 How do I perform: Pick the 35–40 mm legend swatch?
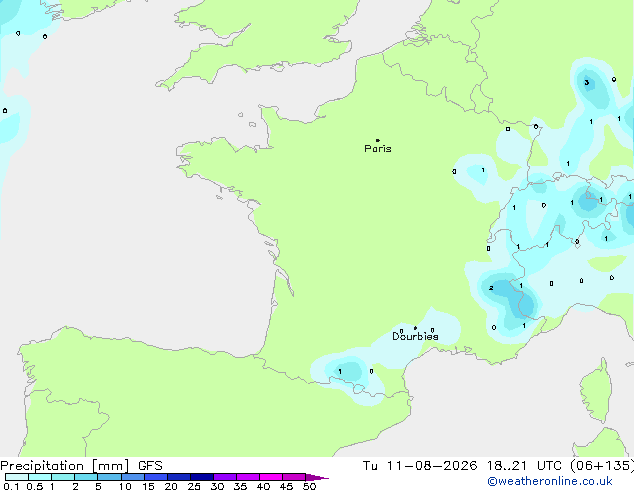(248, 477)
